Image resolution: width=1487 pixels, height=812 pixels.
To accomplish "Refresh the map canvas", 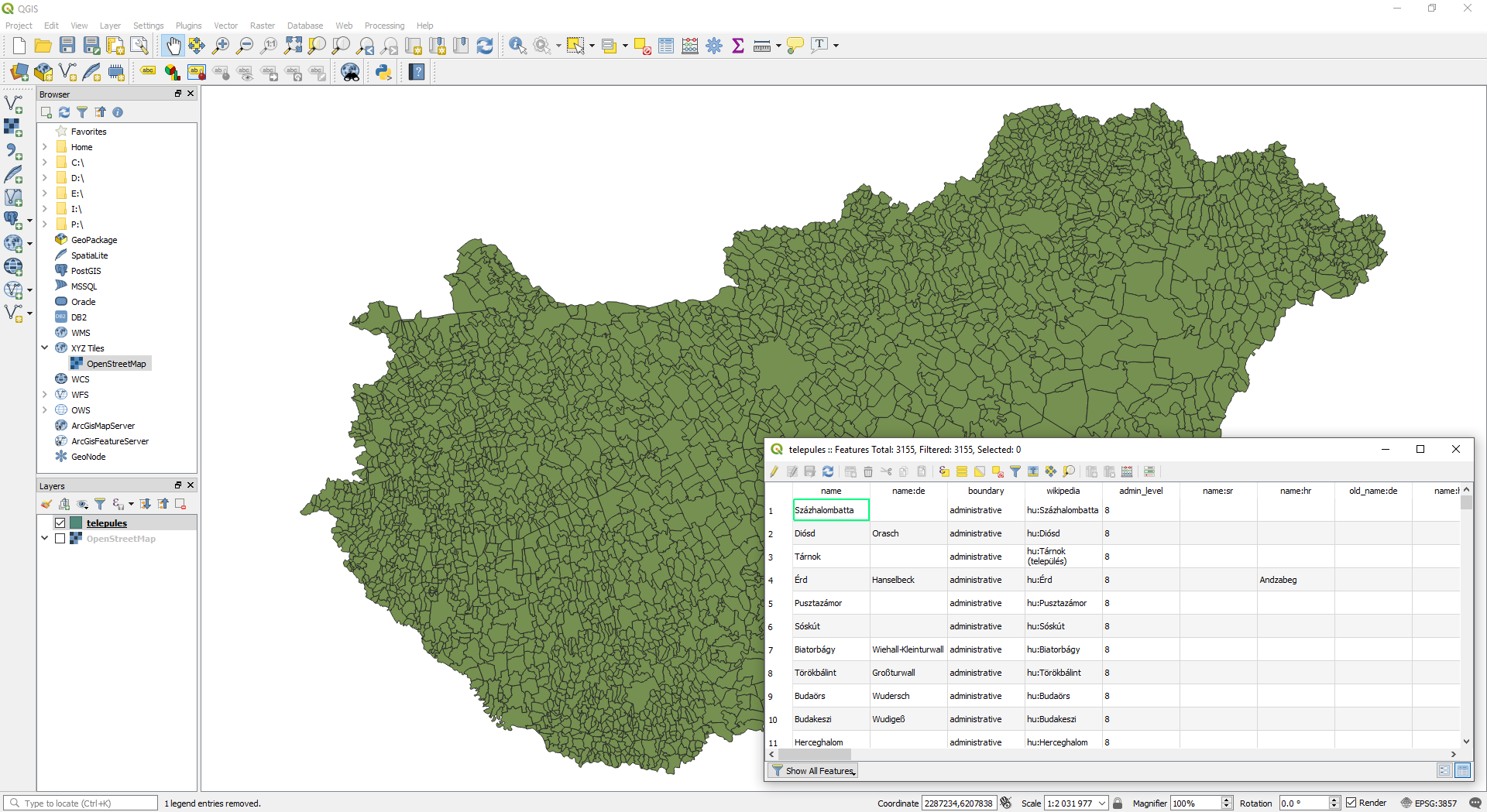I will point(485,46).
